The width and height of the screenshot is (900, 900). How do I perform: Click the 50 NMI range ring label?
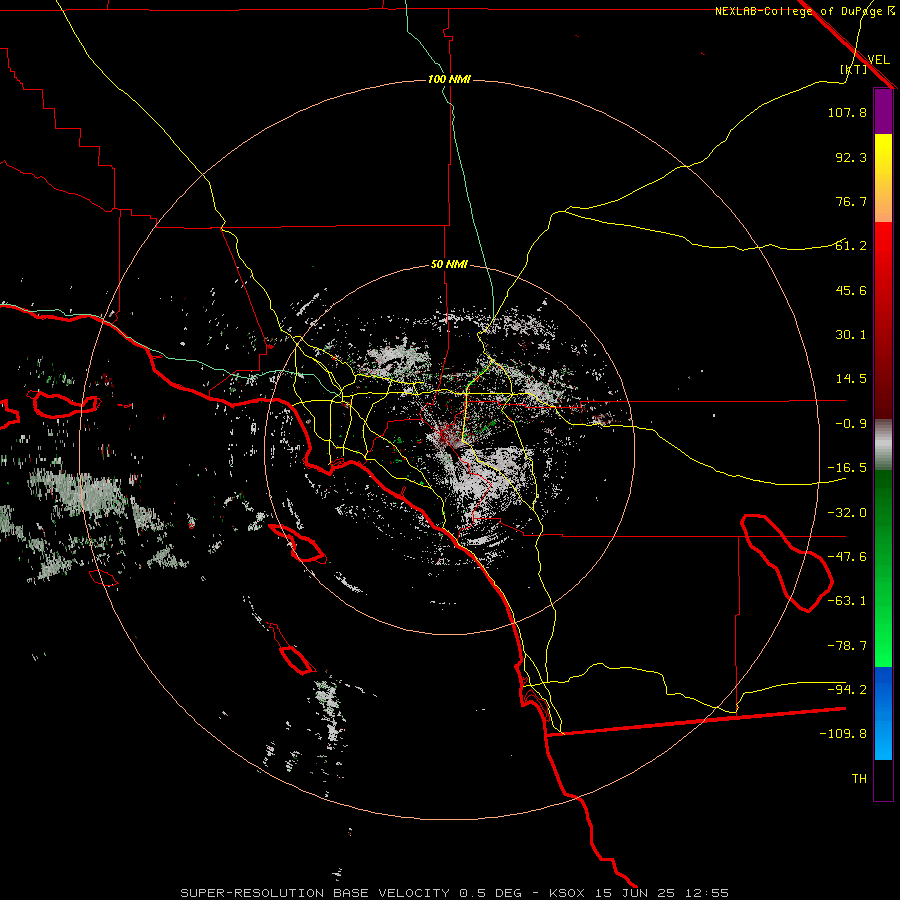tap(449, 265)
